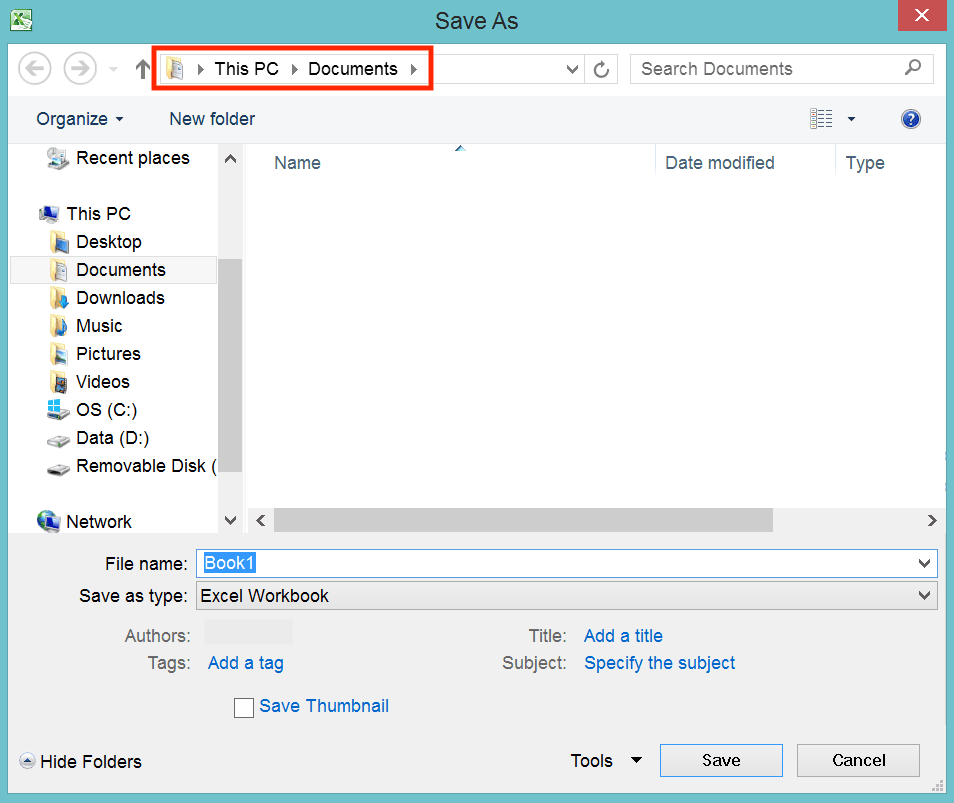Click the folder icon in the address bar

pyautogui.click(x=175, y=69)
